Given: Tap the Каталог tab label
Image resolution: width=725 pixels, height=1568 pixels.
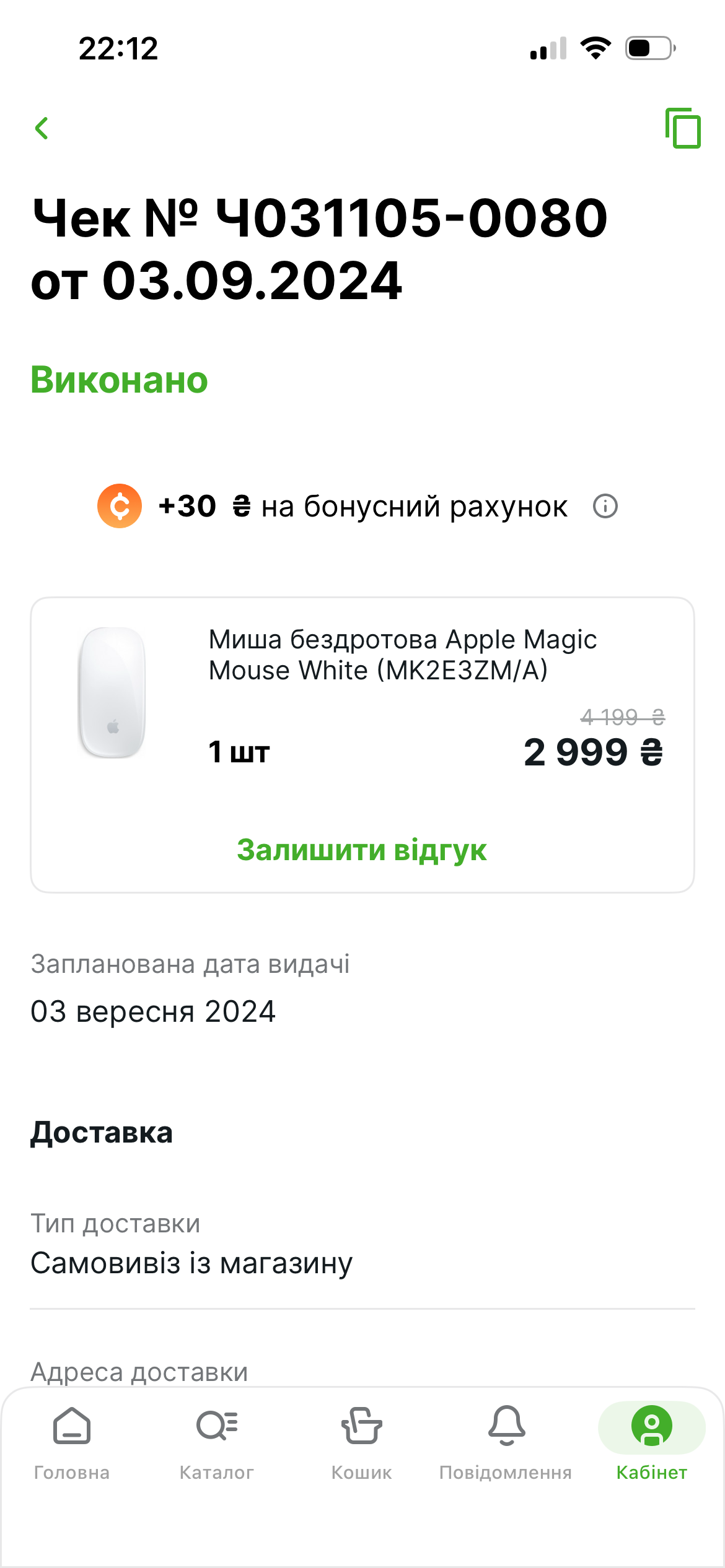Looking at the screenshot, I should pos(217,1472).
